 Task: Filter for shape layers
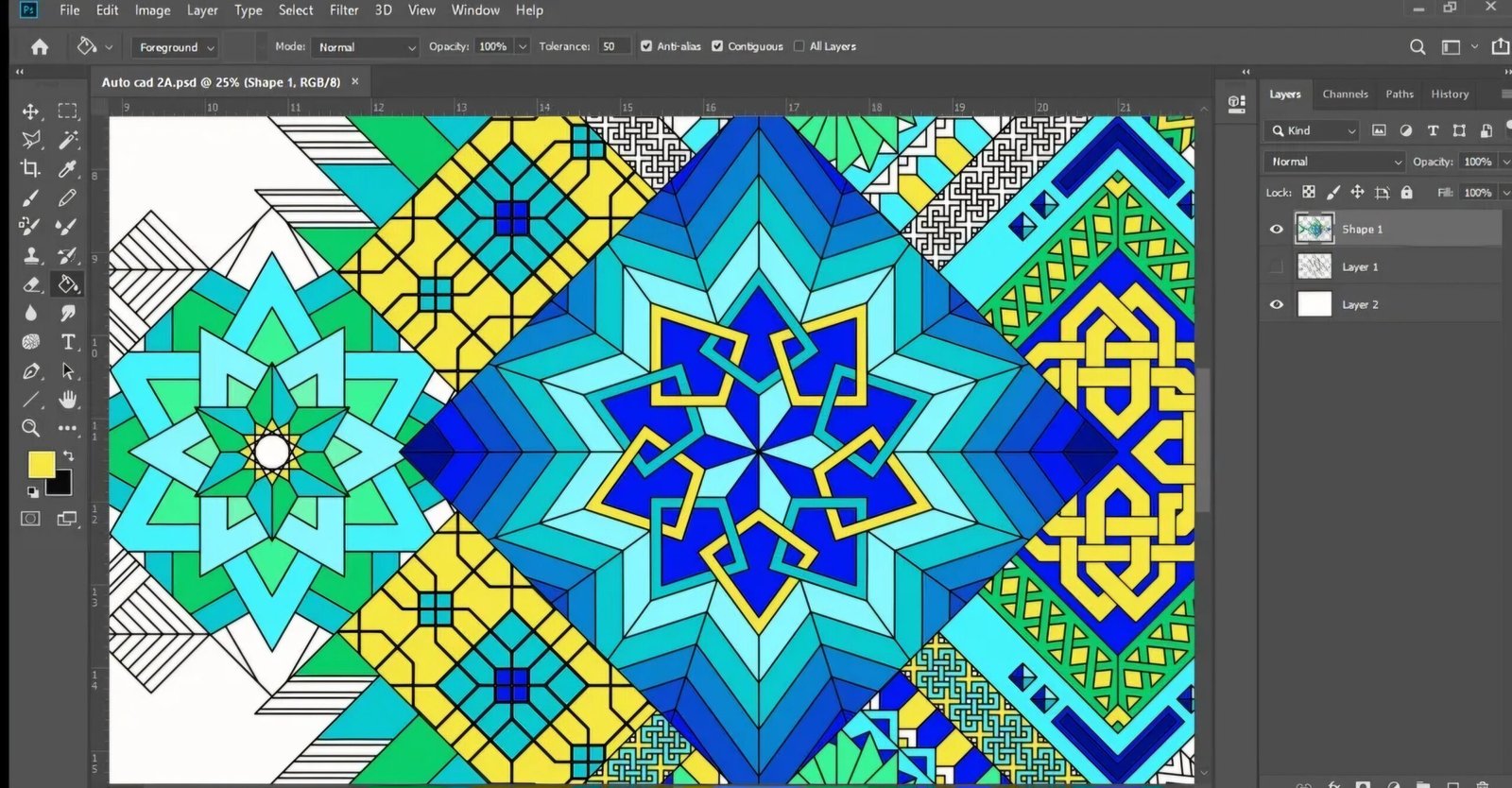1459,130
